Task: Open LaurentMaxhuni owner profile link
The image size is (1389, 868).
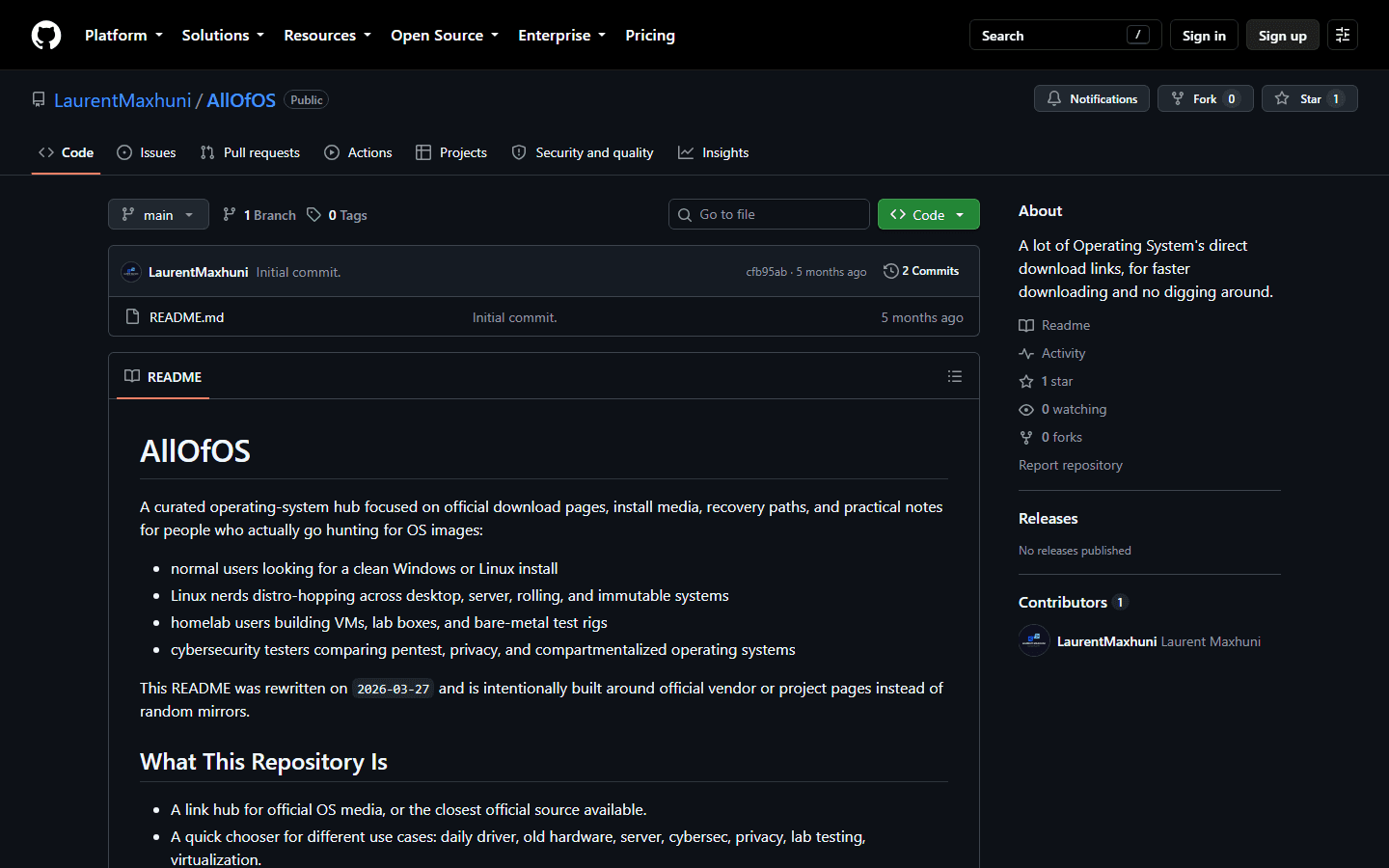Action: click(x=123, y=100)
